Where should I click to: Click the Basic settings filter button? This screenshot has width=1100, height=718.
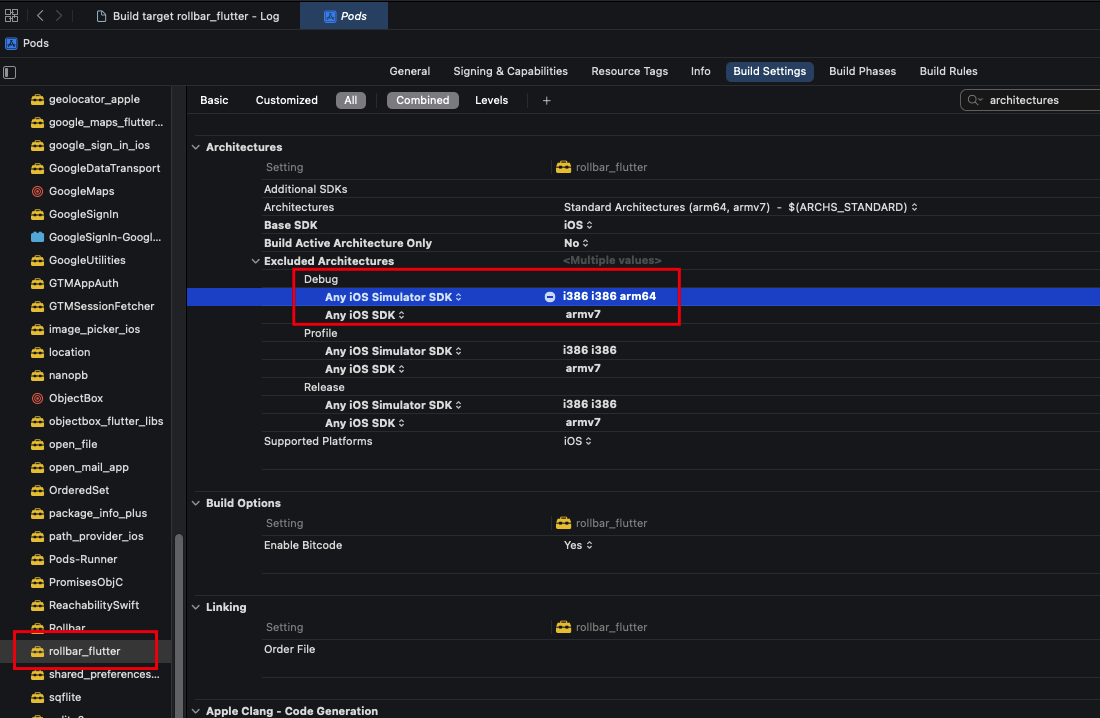[213, 100]
